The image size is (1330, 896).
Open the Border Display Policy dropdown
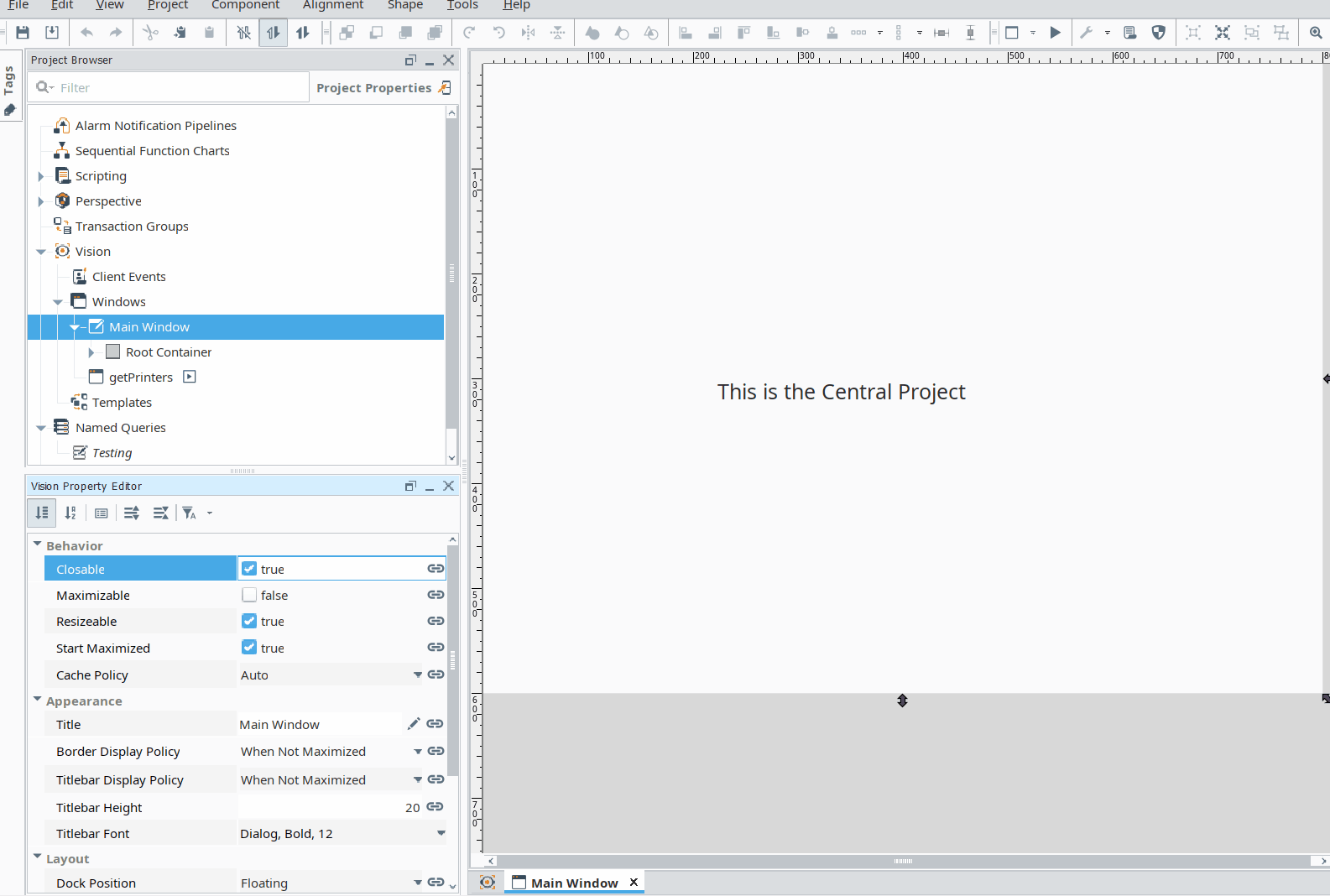click(417, 752)
